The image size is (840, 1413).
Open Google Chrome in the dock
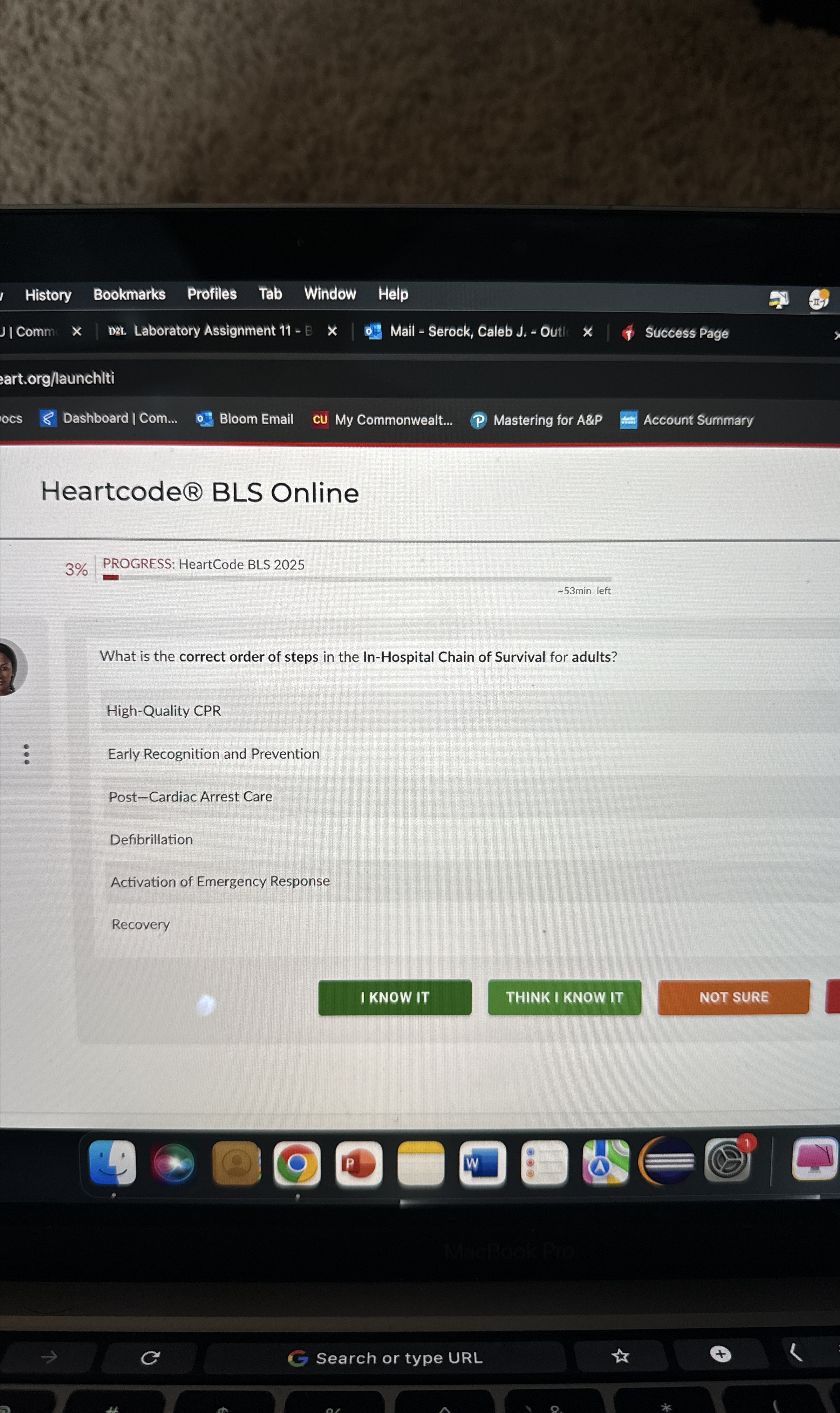[296, 1163]
